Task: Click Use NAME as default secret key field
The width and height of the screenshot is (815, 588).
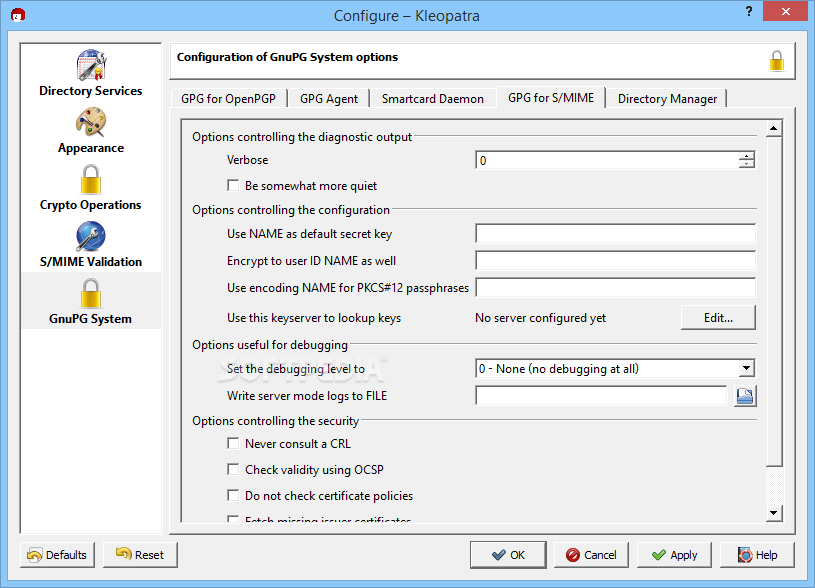Action: [615, 233]
